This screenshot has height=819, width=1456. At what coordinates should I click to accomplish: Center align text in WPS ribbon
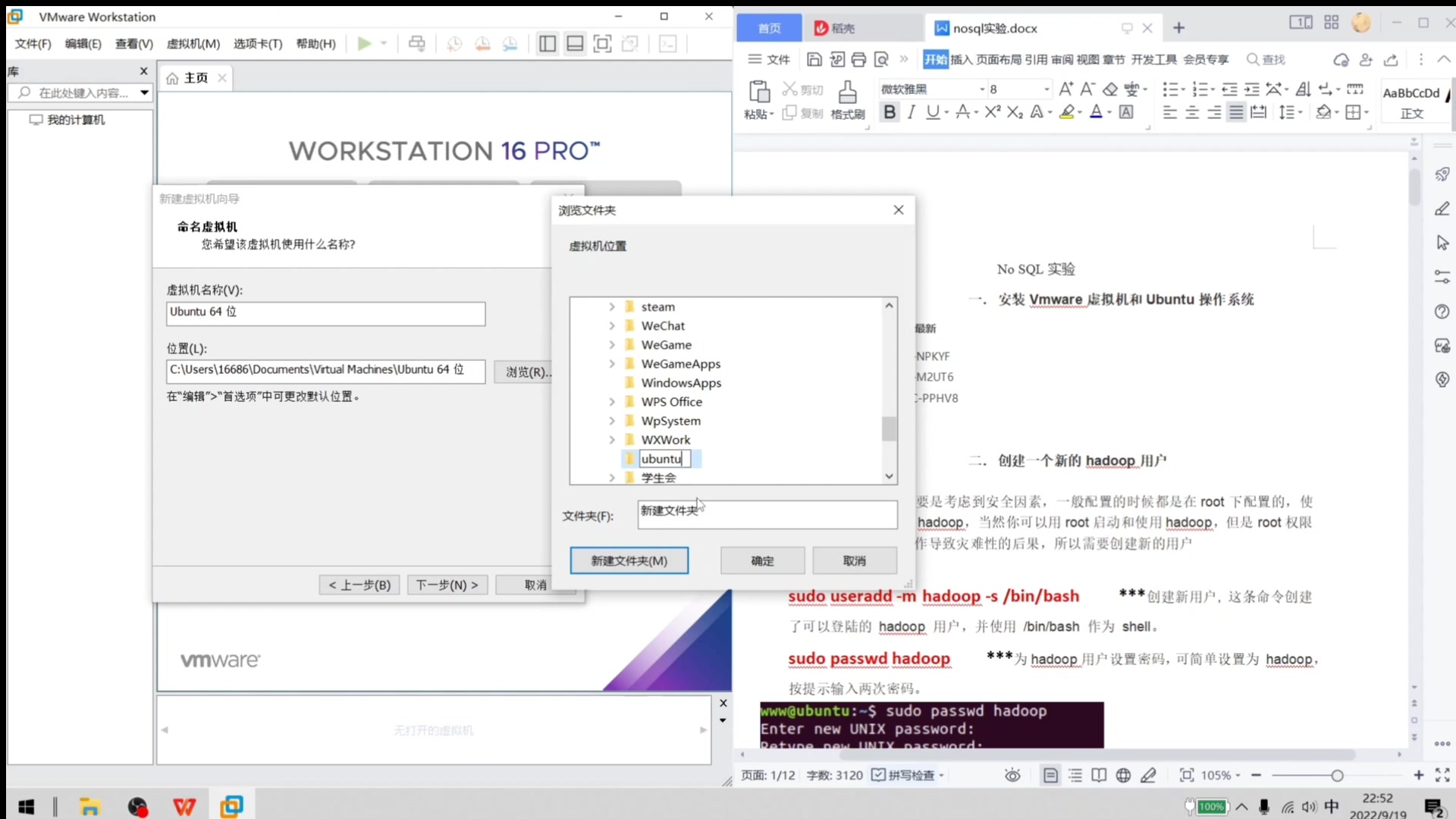tap(1192, 113)
